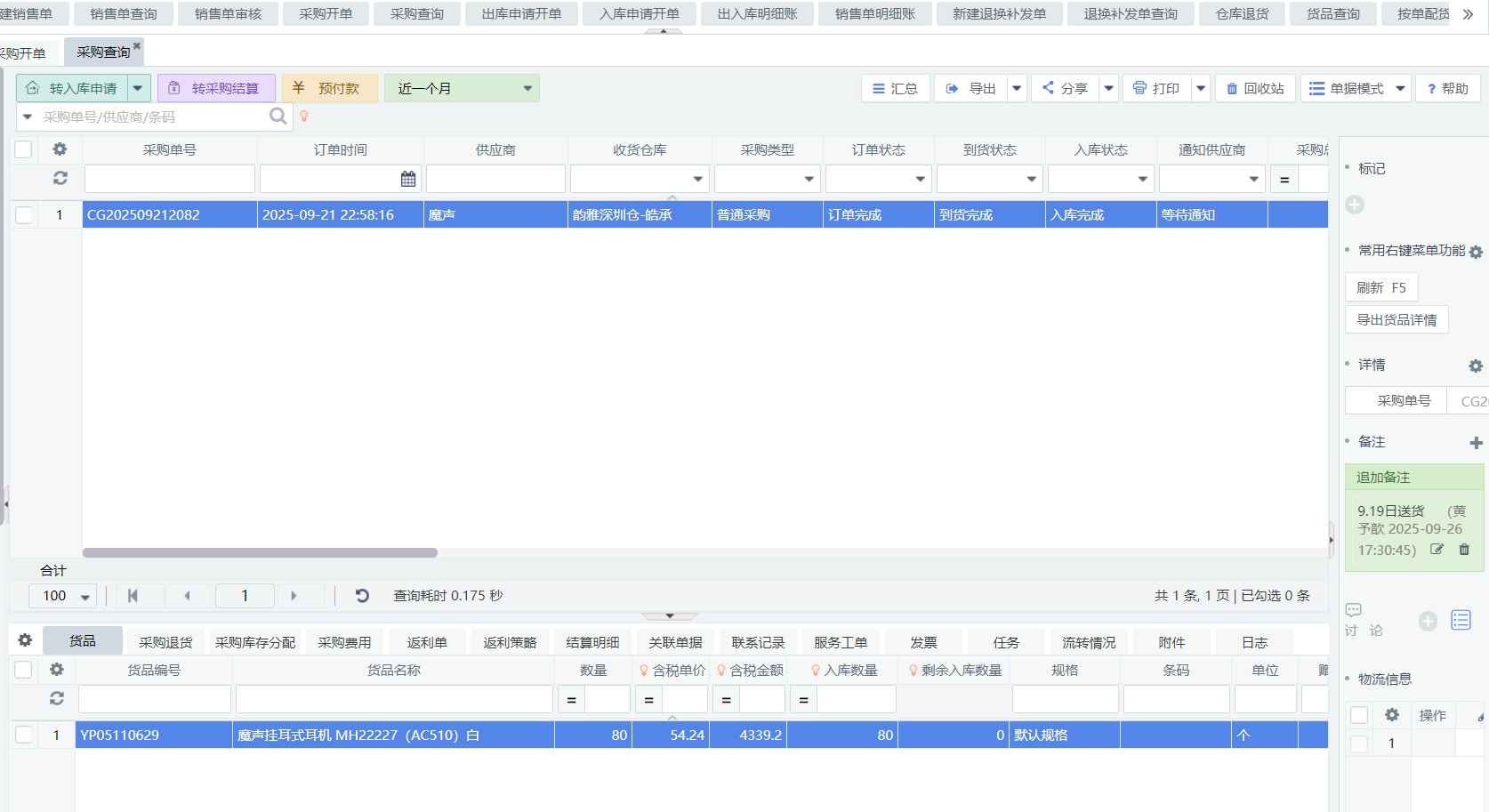This screenshot has width=1489, height=812.
Task: Check row 1 in 物流信息 table
Action: tap(1359, 744)
